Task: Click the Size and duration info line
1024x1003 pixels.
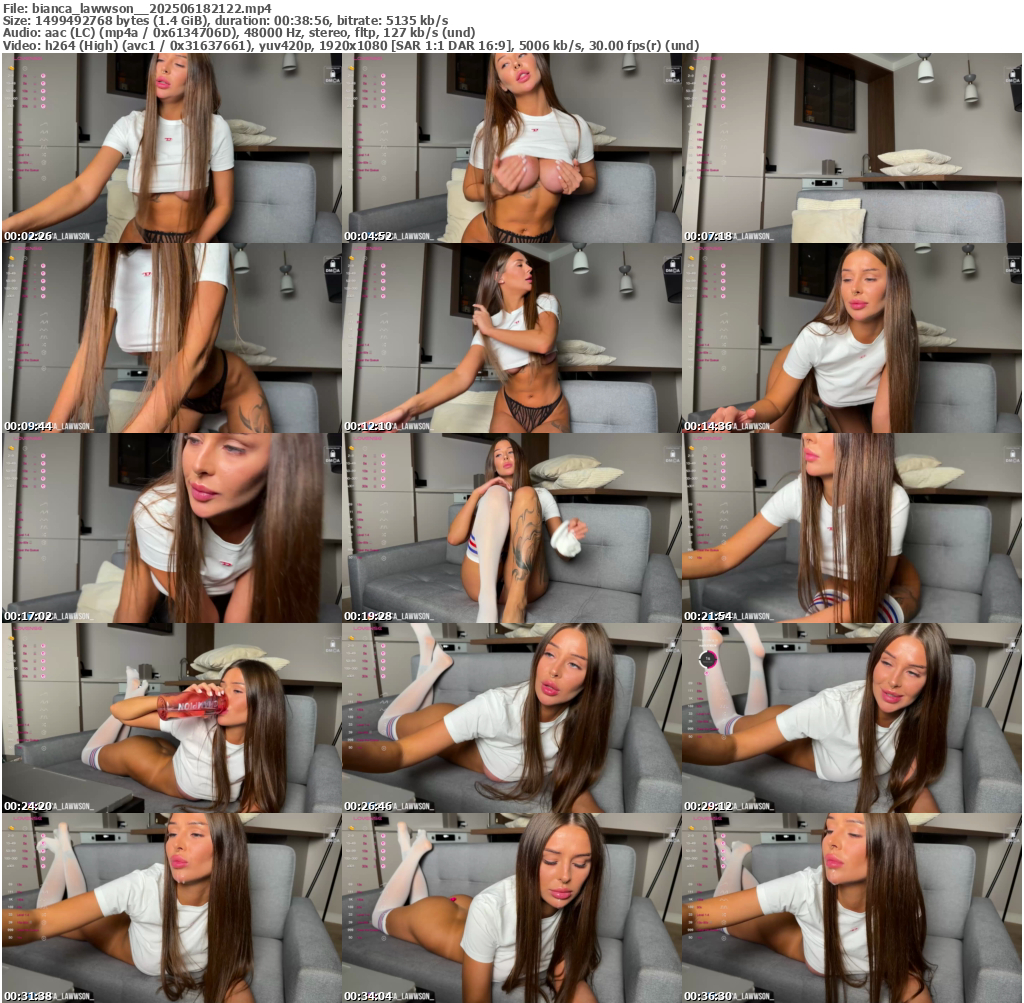Action: tap(226, 20)
